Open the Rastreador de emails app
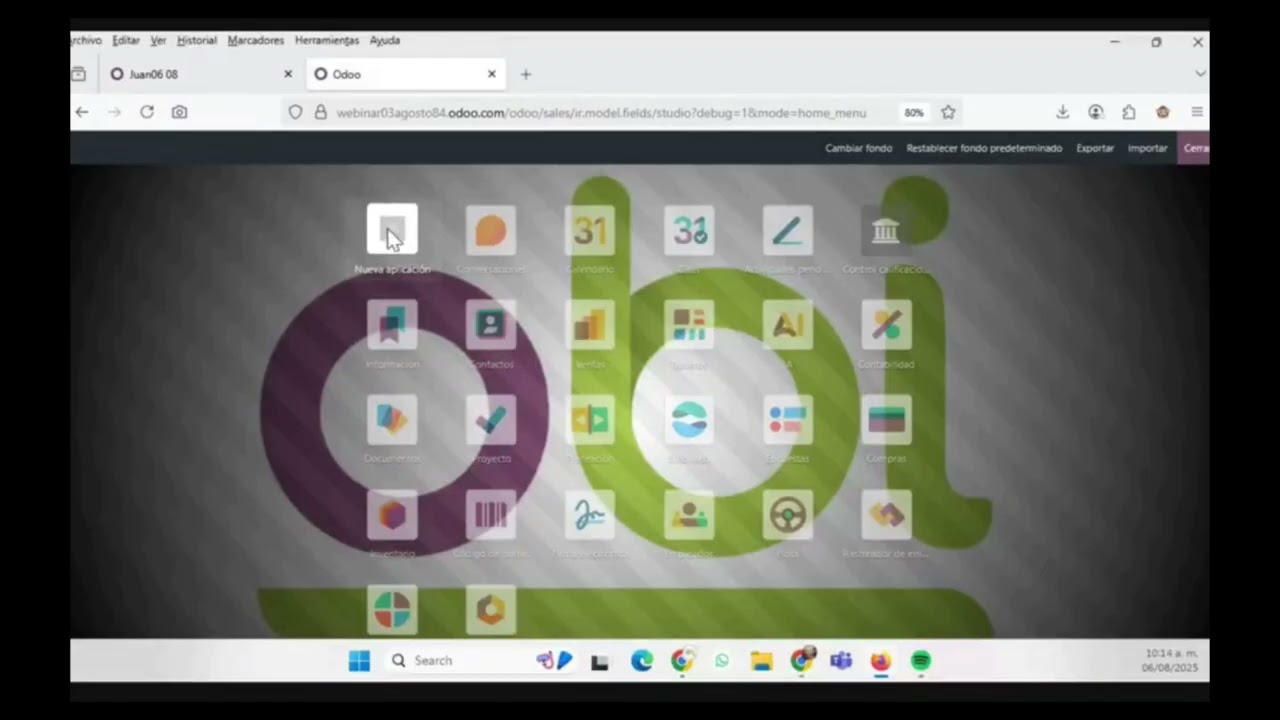Viewport: 1280px width, 720px height. pos(886,515)
